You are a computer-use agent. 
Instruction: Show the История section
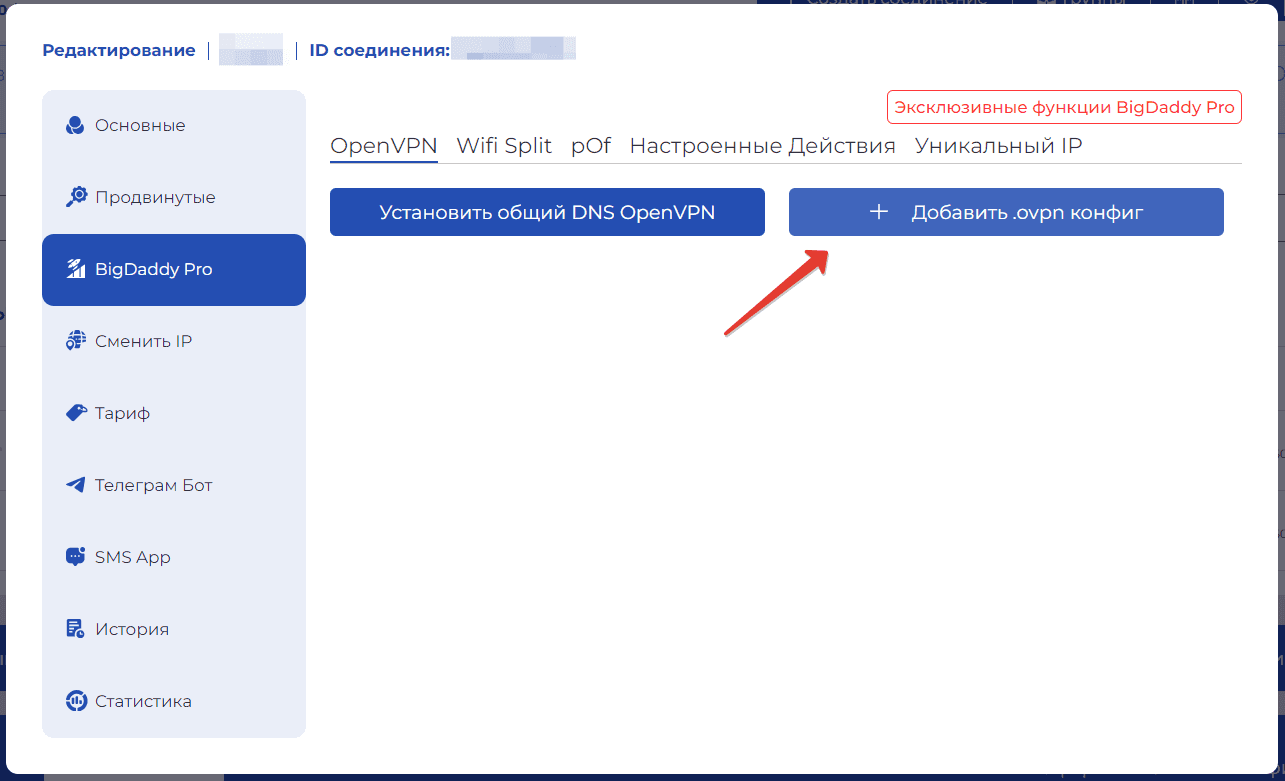tap(174, 630)
